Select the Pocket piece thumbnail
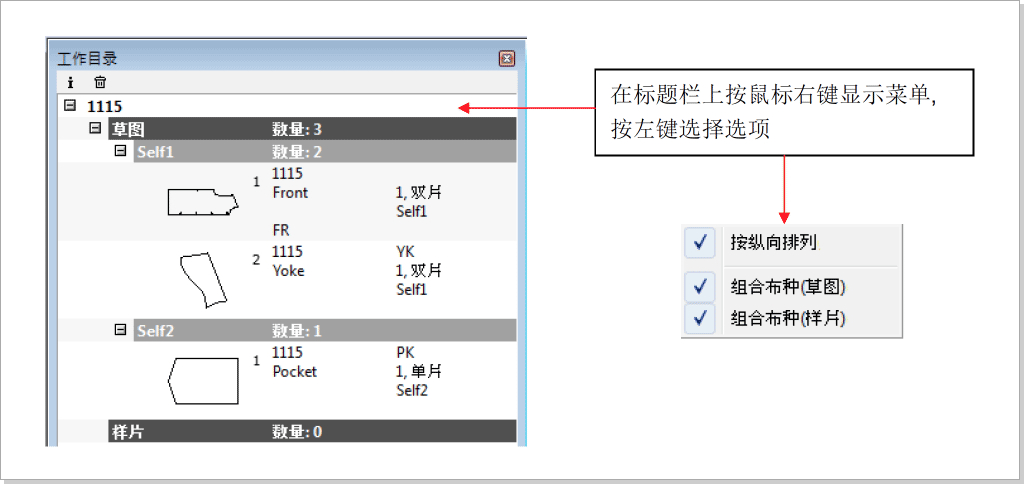The image size is (1024, 484). 203,380
